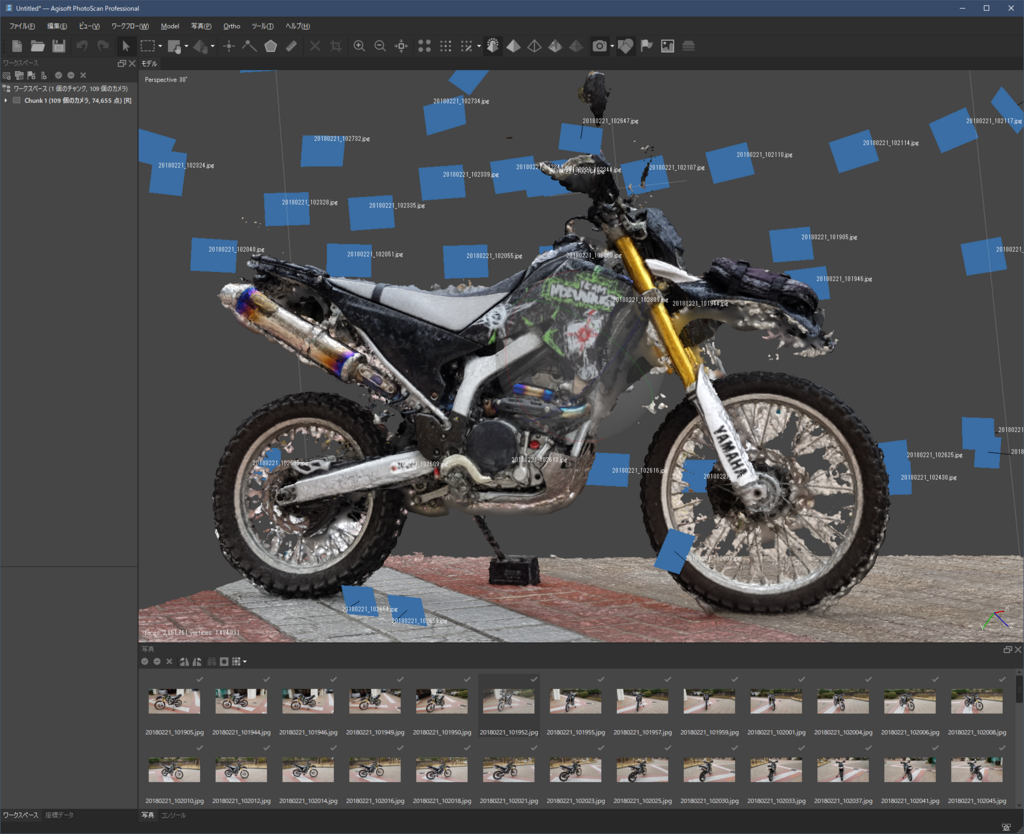Zoom out with the magnifier minus icon
Viewport: 1024px width, 834px height.
click(380, 46)
